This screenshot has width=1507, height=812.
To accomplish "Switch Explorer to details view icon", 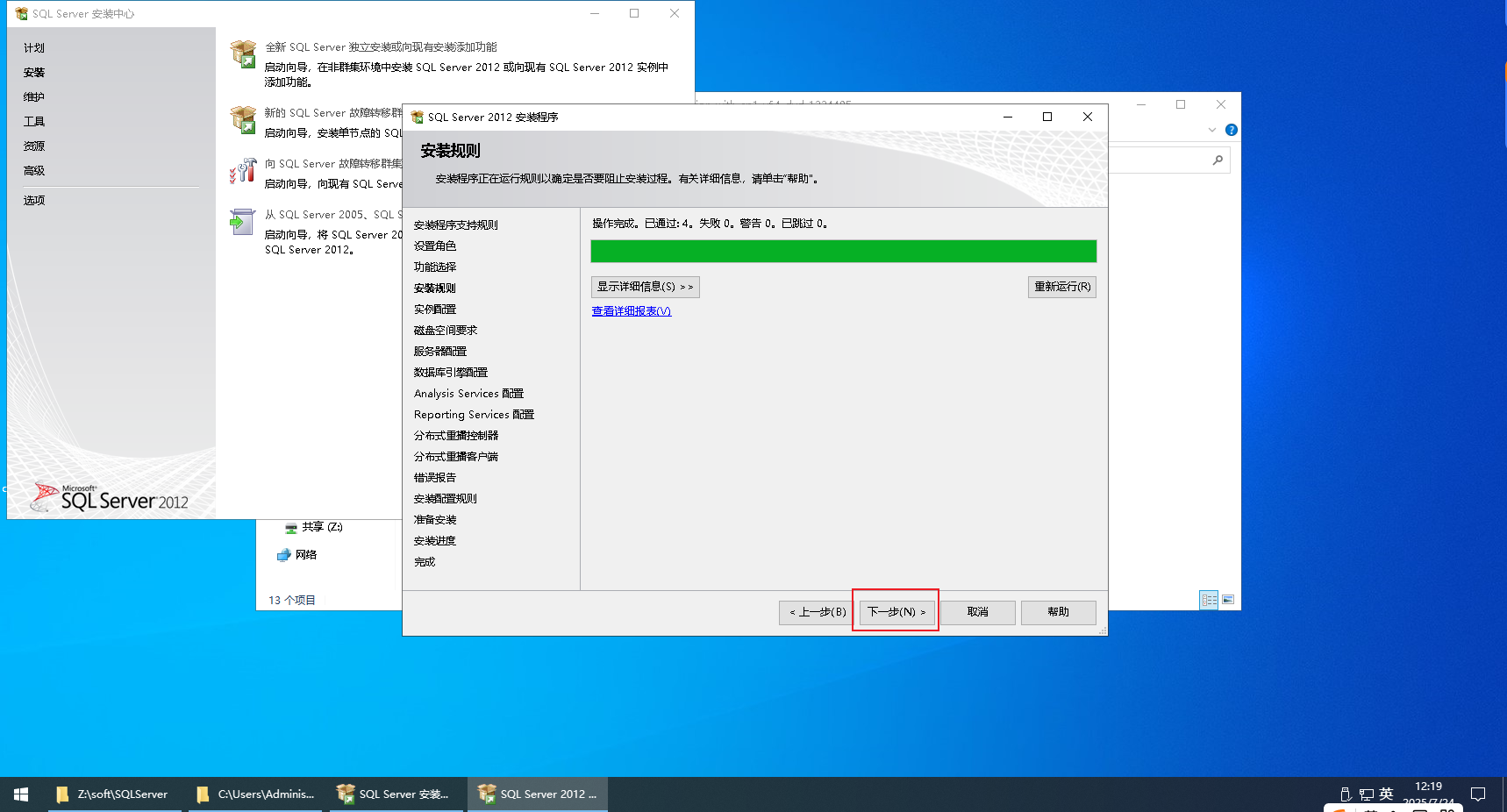I will [x=1209, y=600].
